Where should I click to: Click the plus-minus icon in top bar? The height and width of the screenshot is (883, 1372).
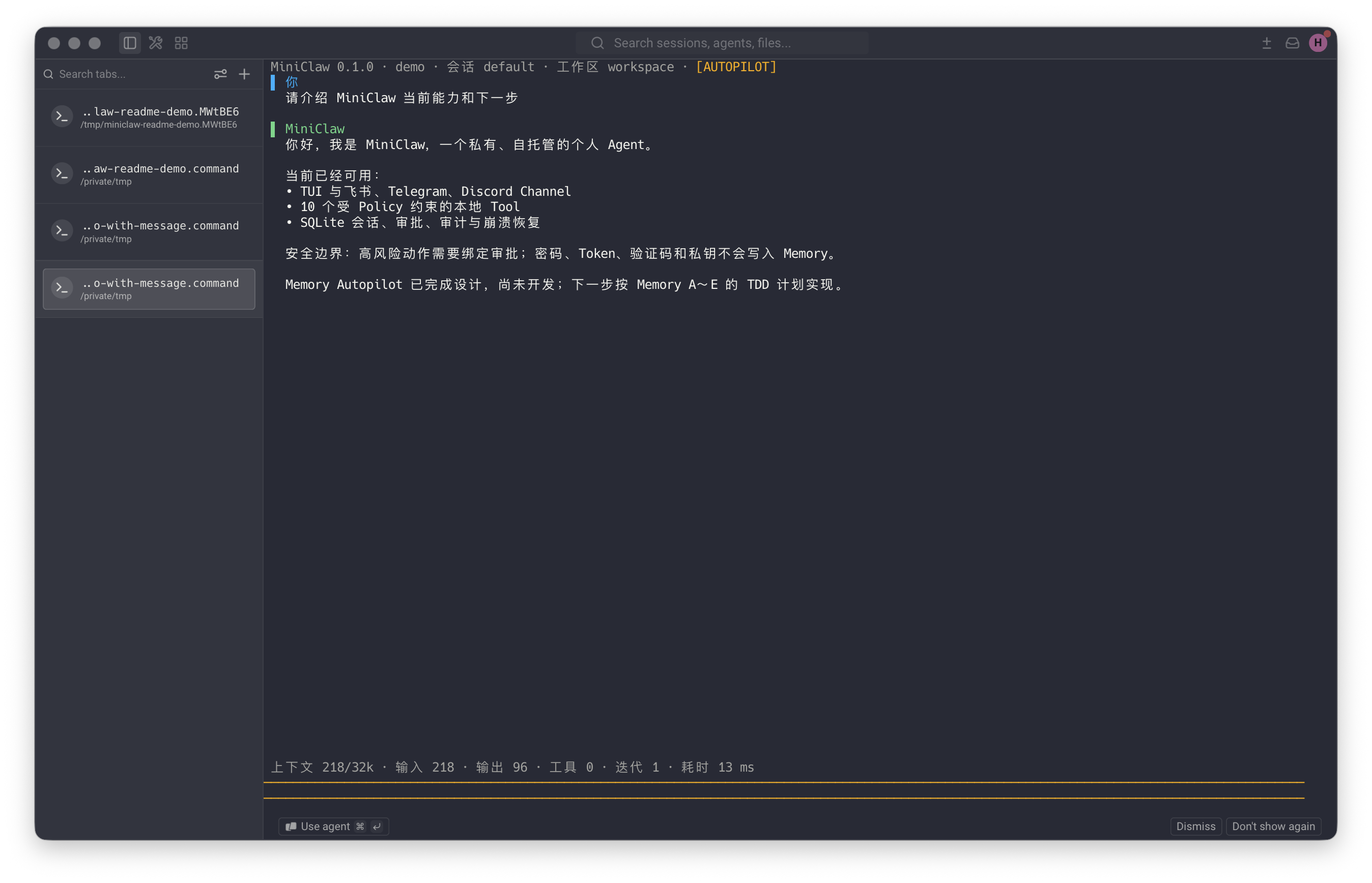tap(1267, 43)
